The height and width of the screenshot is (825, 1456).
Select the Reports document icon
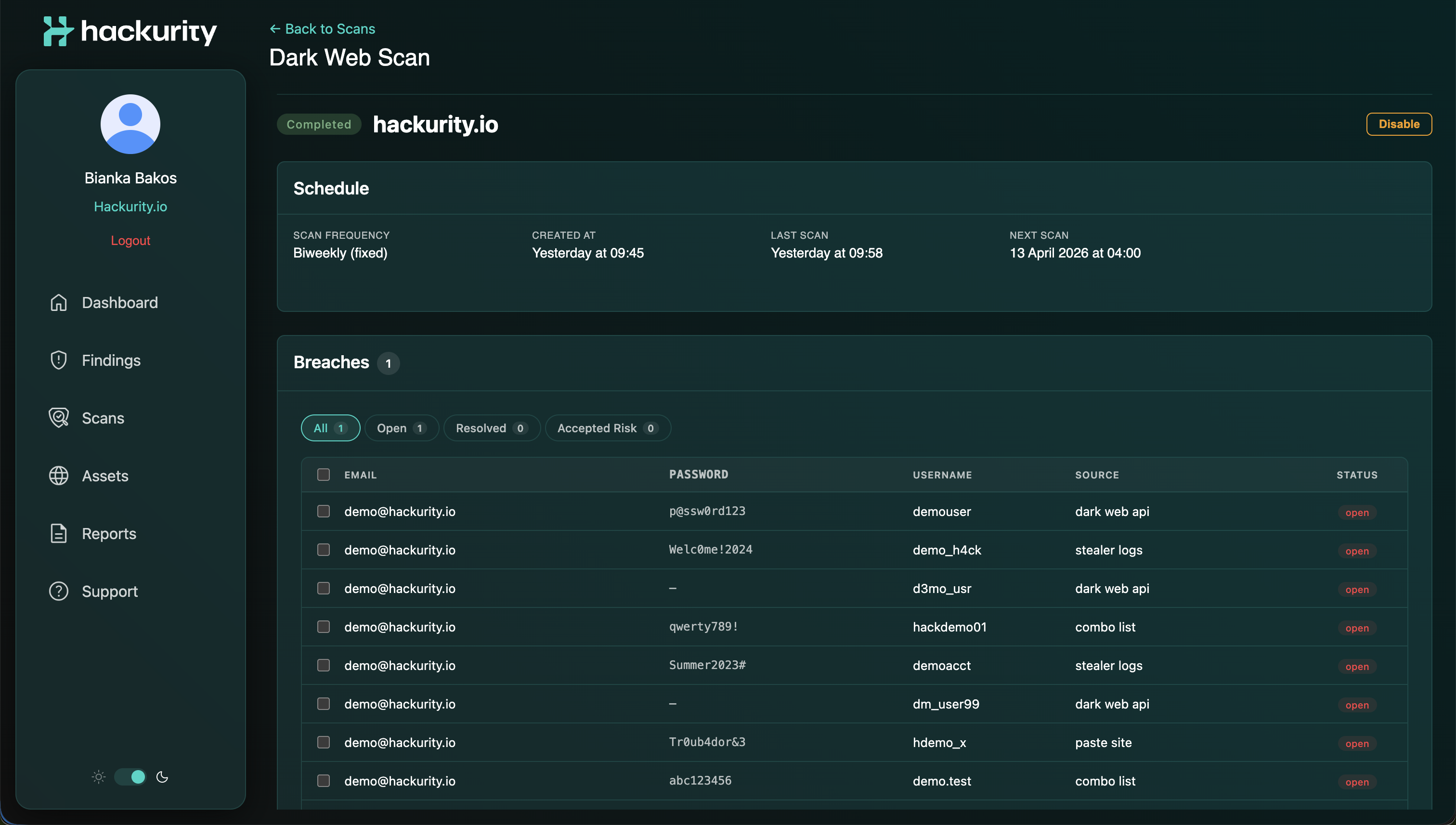tap(59, 533)
